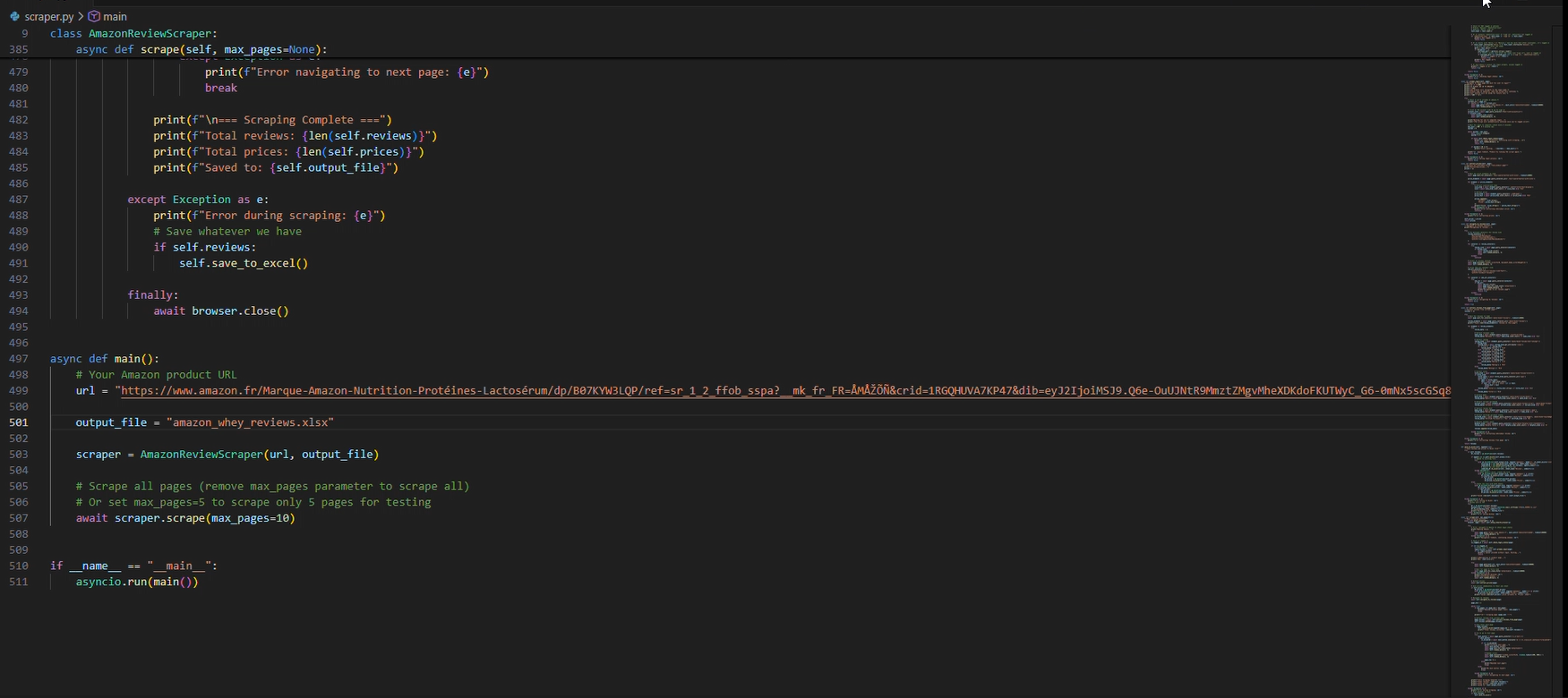Click the 'finally:' keyword

point(153,295)
